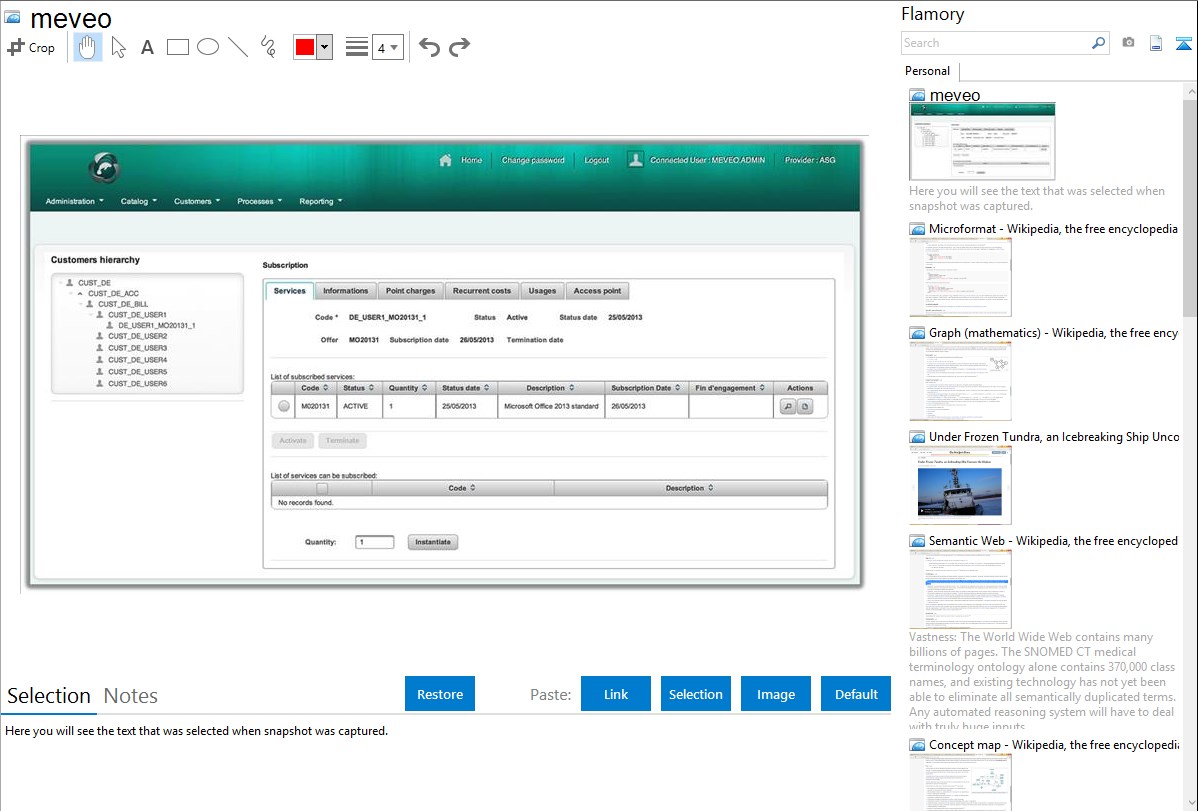Click the Flamory search field

(x=995, y=43)
